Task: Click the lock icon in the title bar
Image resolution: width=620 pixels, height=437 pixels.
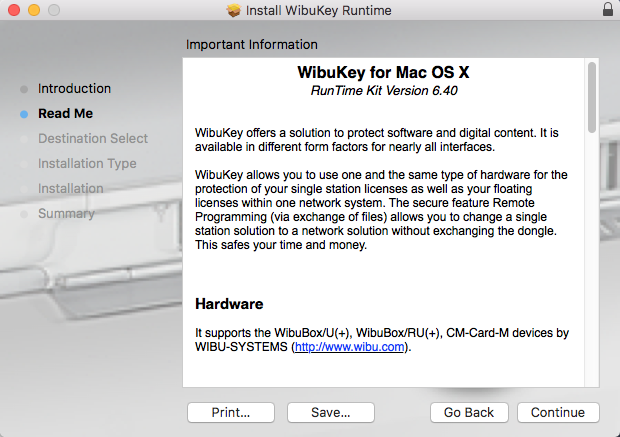Action: coord(608,10)
